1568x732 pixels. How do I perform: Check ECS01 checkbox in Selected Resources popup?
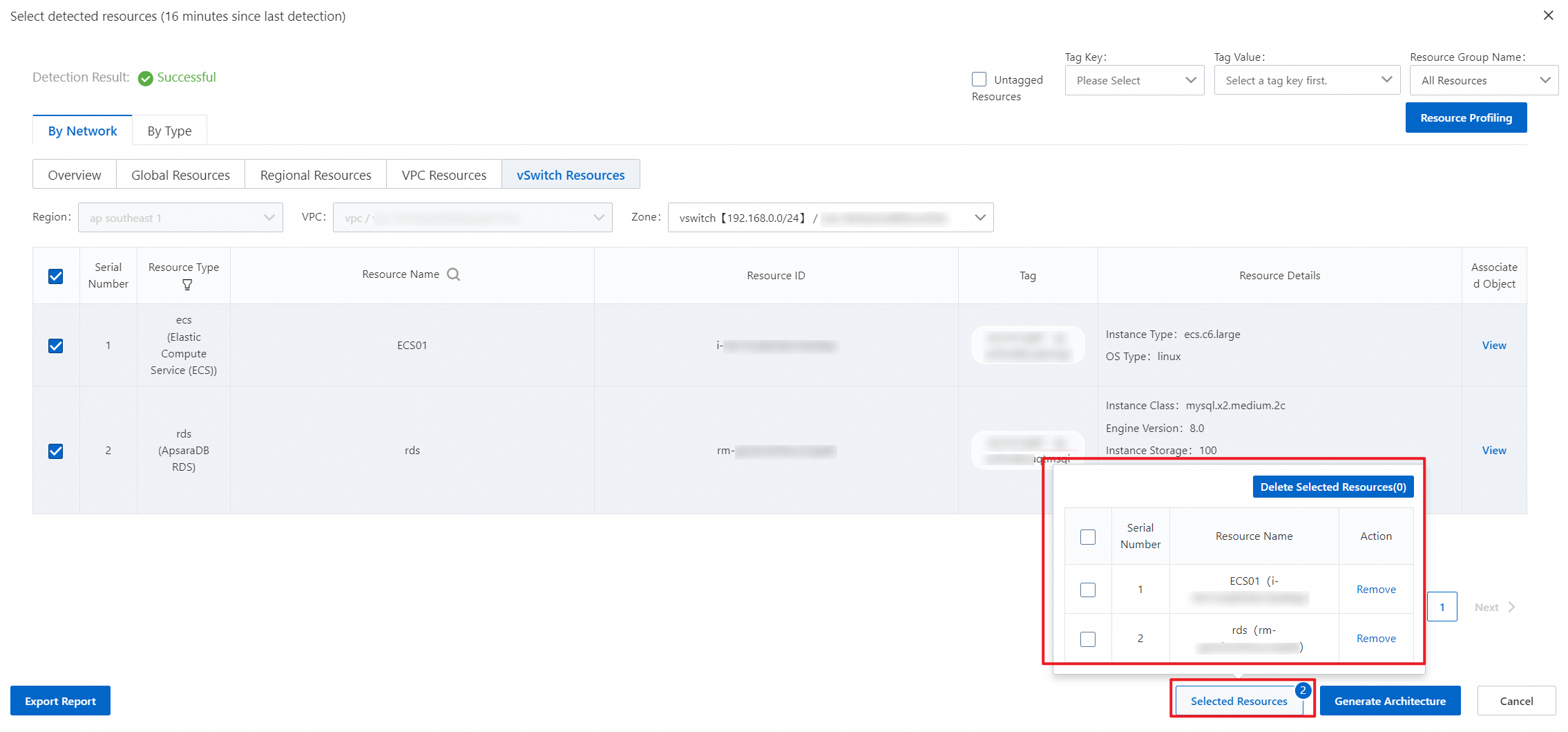click(1088, 590)
